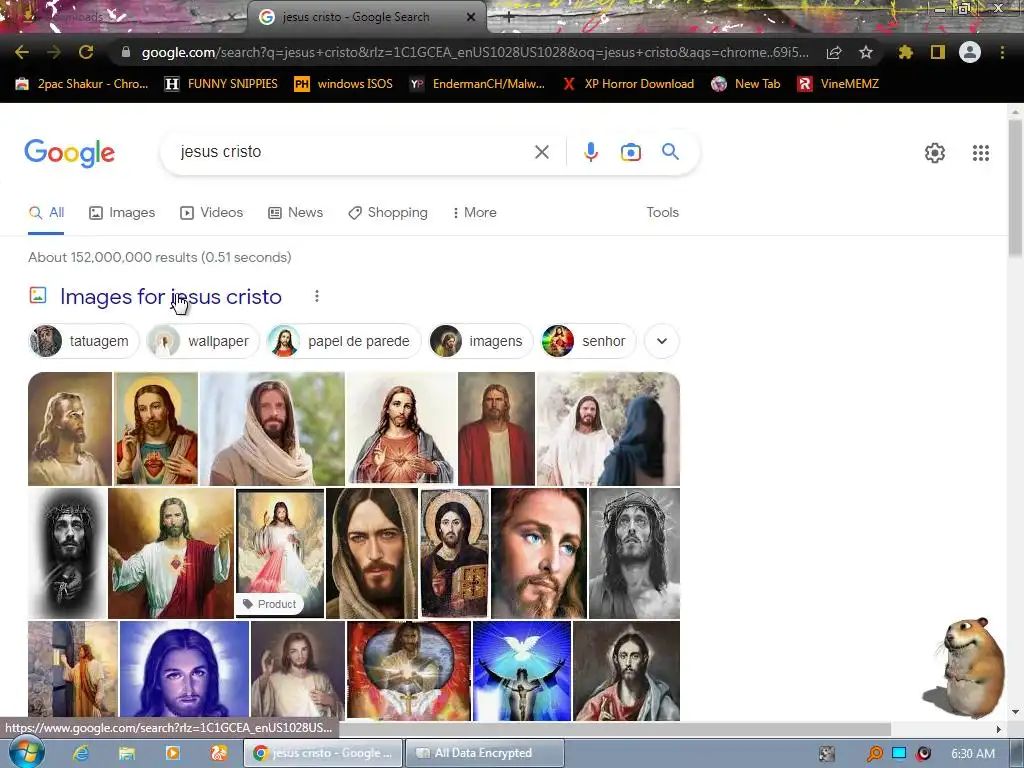The height and width of the screenshot is (768, 1024).
Task: Switch to the News tab
Action: point(296,213)
